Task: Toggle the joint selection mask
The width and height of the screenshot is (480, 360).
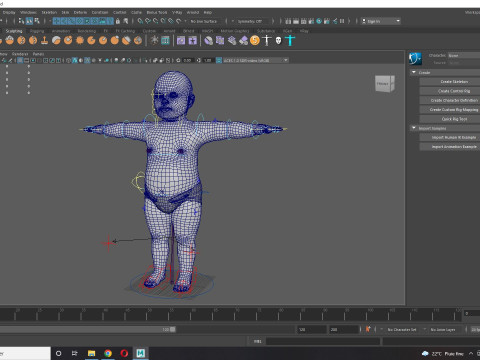Action: (x=64, y=21)
